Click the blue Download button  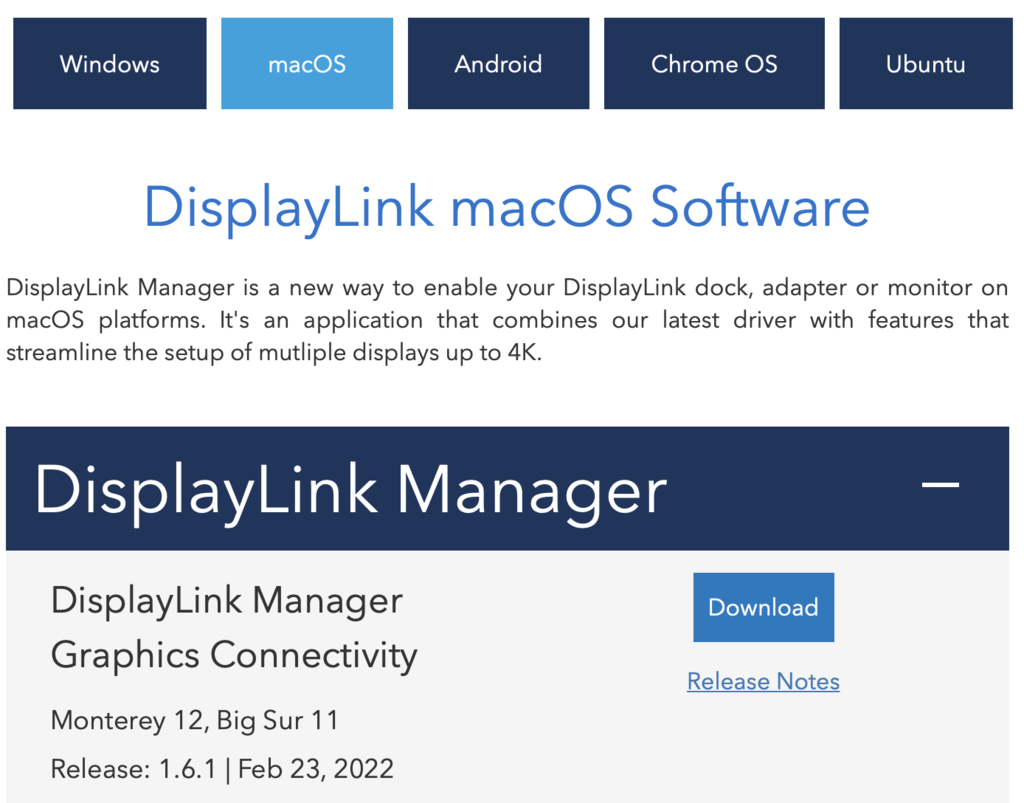[763, 607]
